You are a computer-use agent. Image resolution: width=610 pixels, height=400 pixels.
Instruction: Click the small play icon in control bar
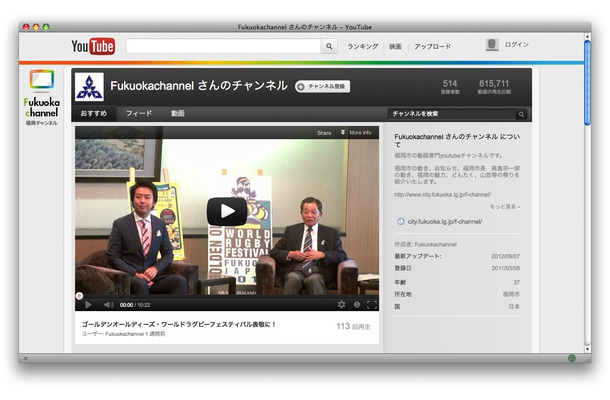(x=88, y=305)
